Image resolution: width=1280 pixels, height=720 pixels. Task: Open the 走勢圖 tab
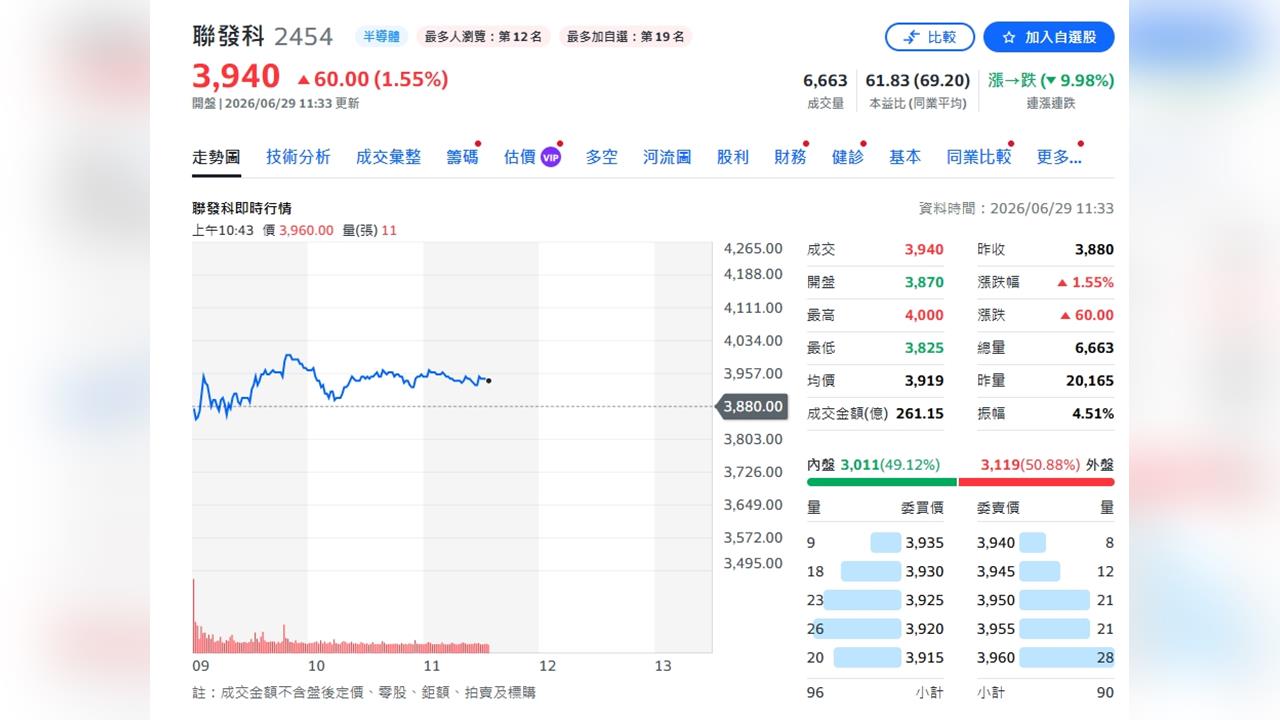[x=216, y=157]
